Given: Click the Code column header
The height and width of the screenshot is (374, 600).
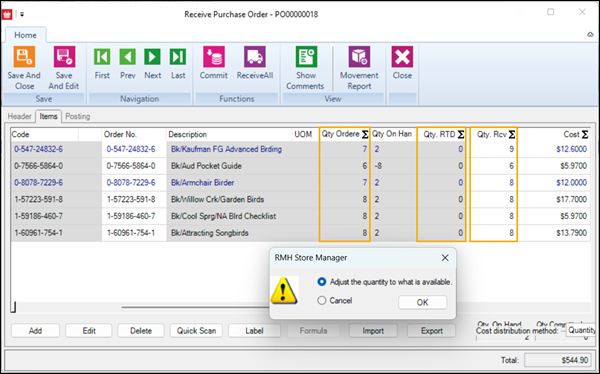Looking at the screenshot, I should 44,134.
